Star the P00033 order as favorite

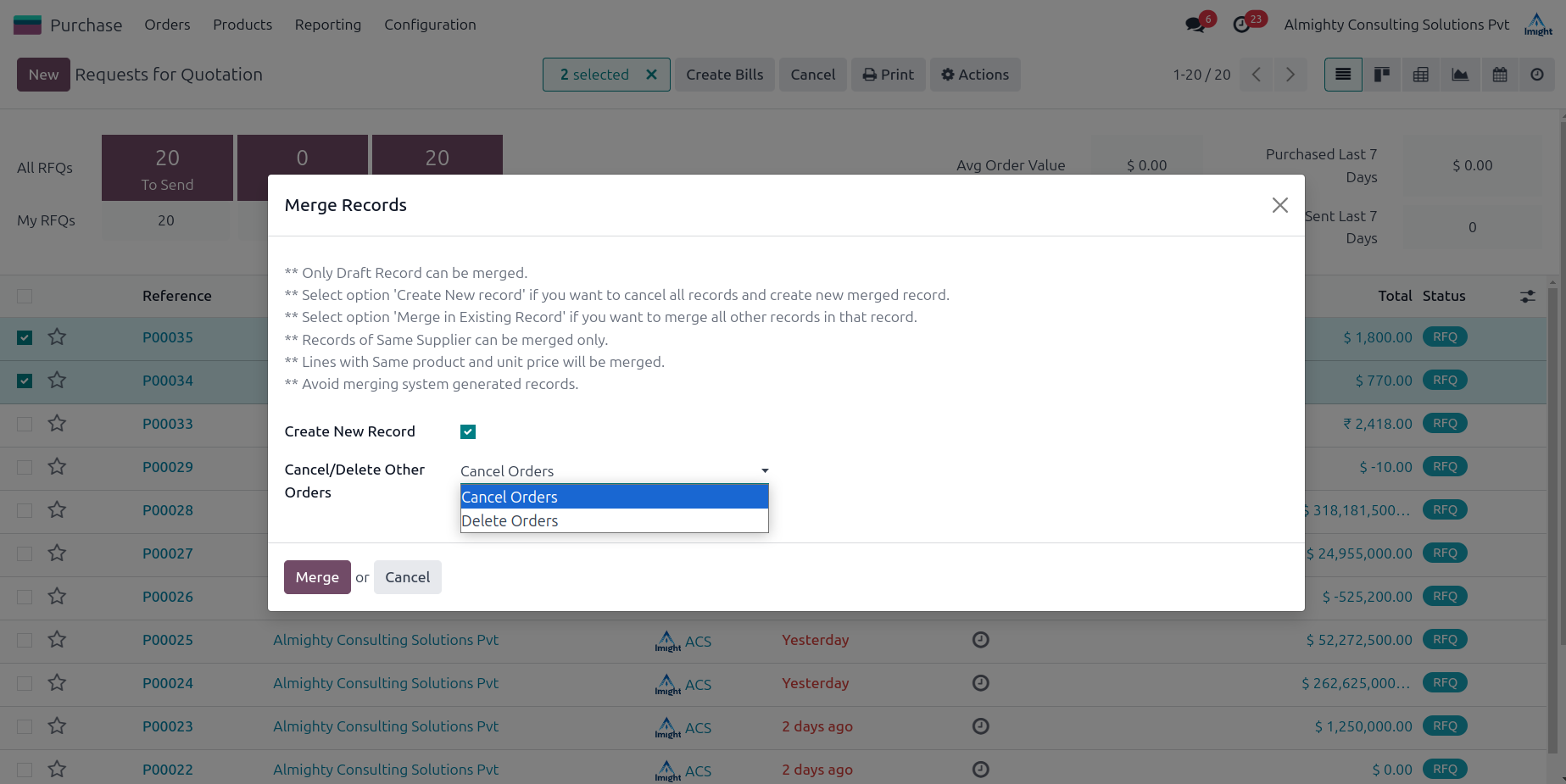coord(57,423)
